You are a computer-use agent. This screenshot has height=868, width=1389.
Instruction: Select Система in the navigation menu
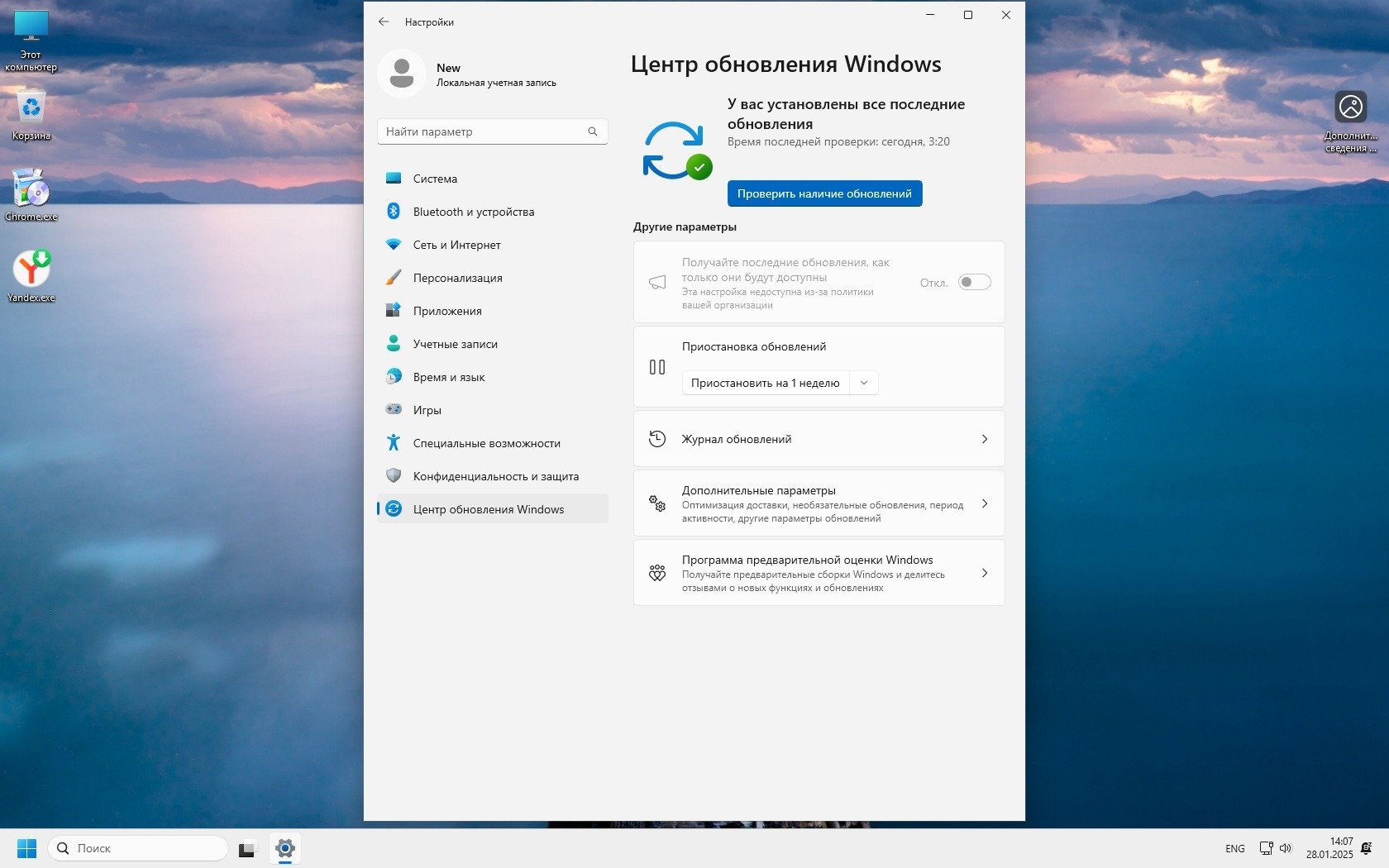(435, 179)
